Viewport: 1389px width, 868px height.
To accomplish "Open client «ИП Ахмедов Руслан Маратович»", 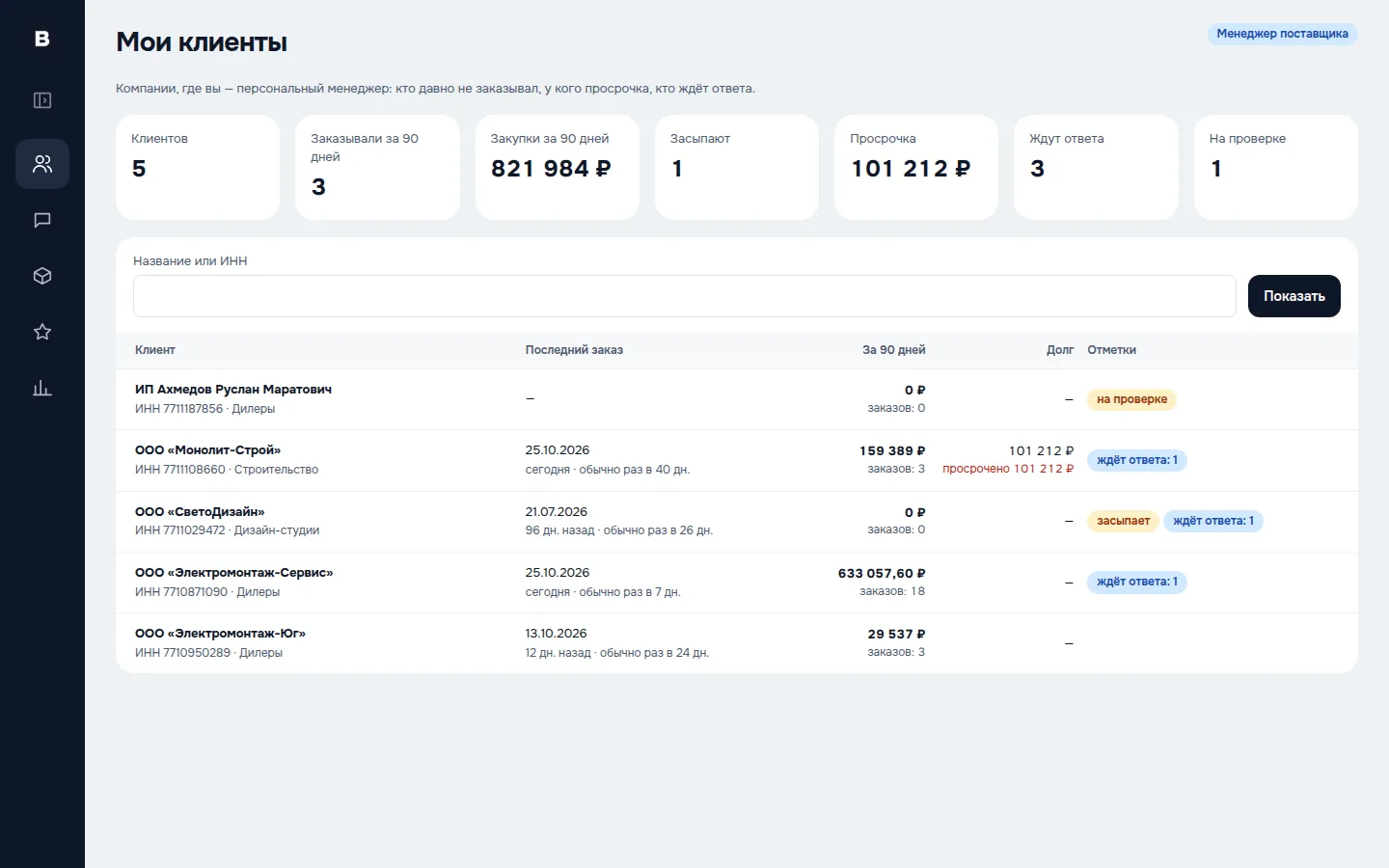I will (x=233, y=390).
